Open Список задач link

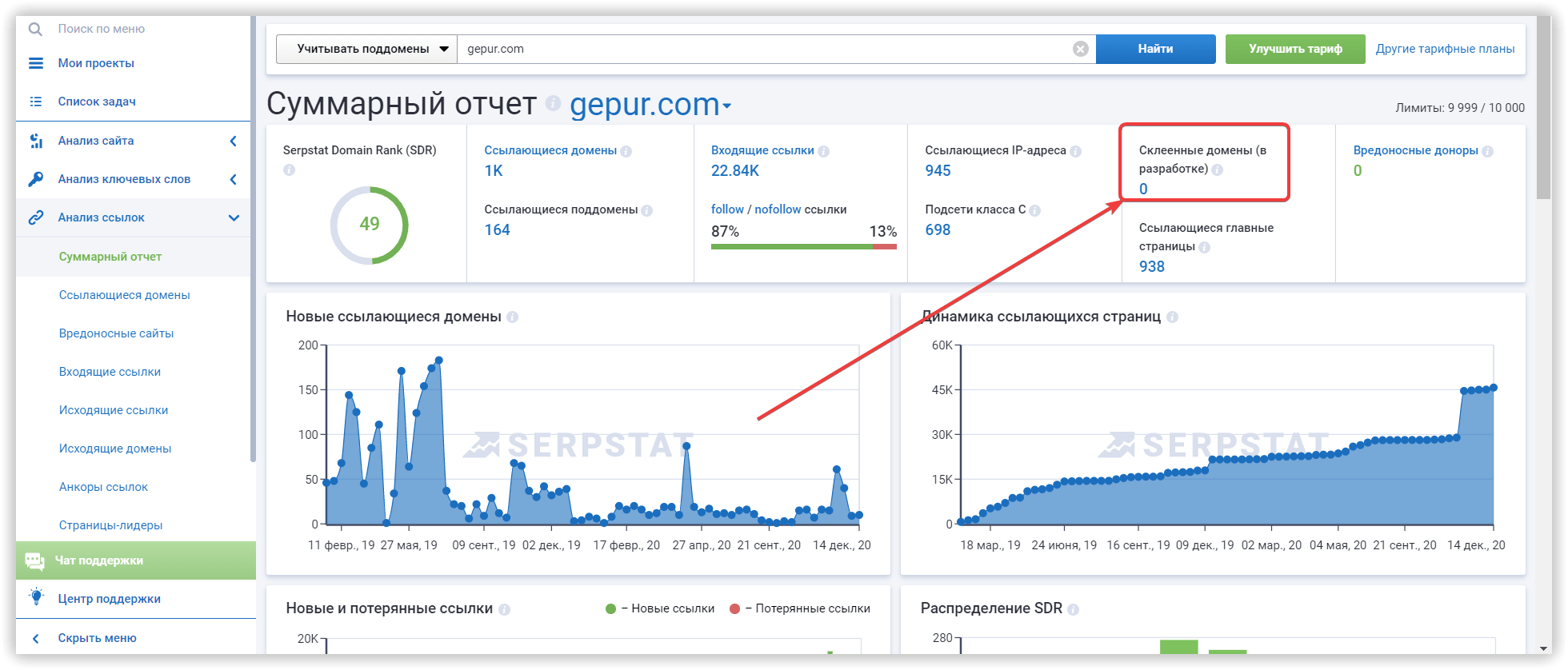(97, 102)
